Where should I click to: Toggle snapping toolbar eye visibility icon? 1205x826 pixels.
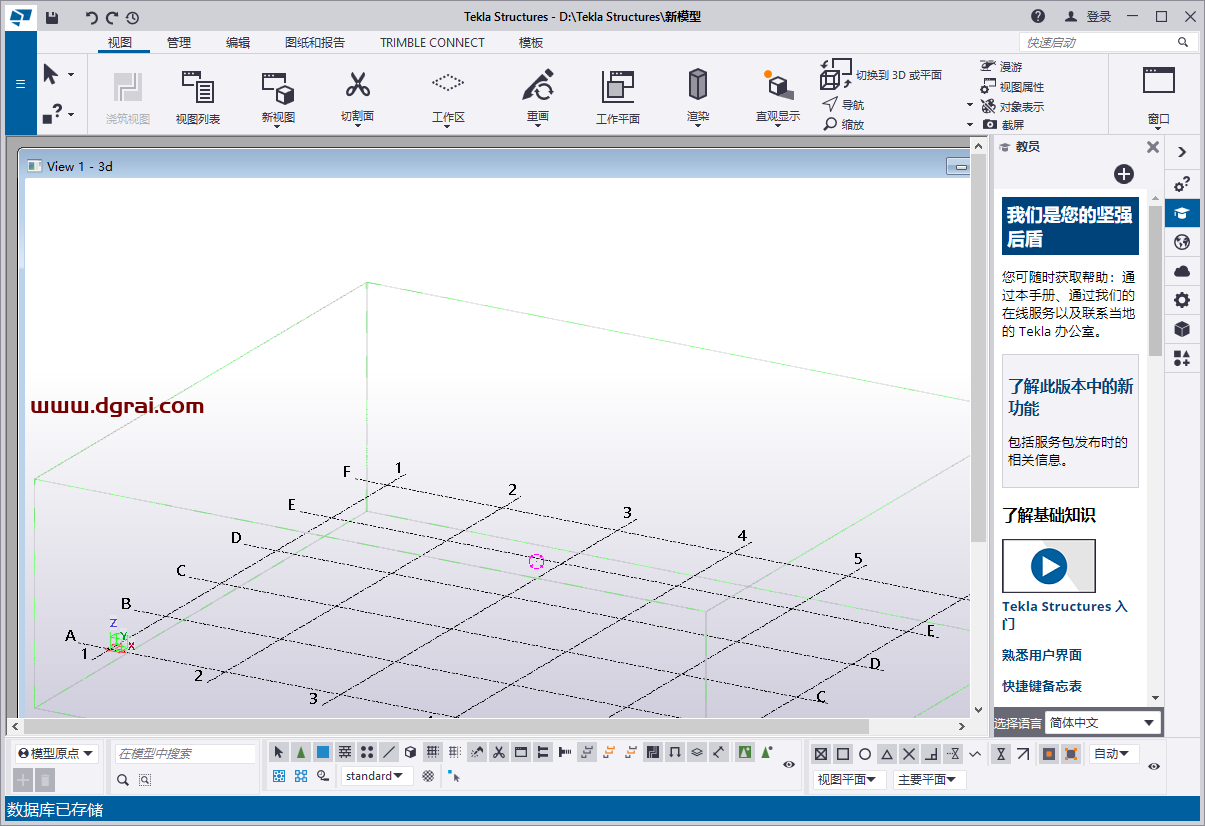[x=1154, y=766]
